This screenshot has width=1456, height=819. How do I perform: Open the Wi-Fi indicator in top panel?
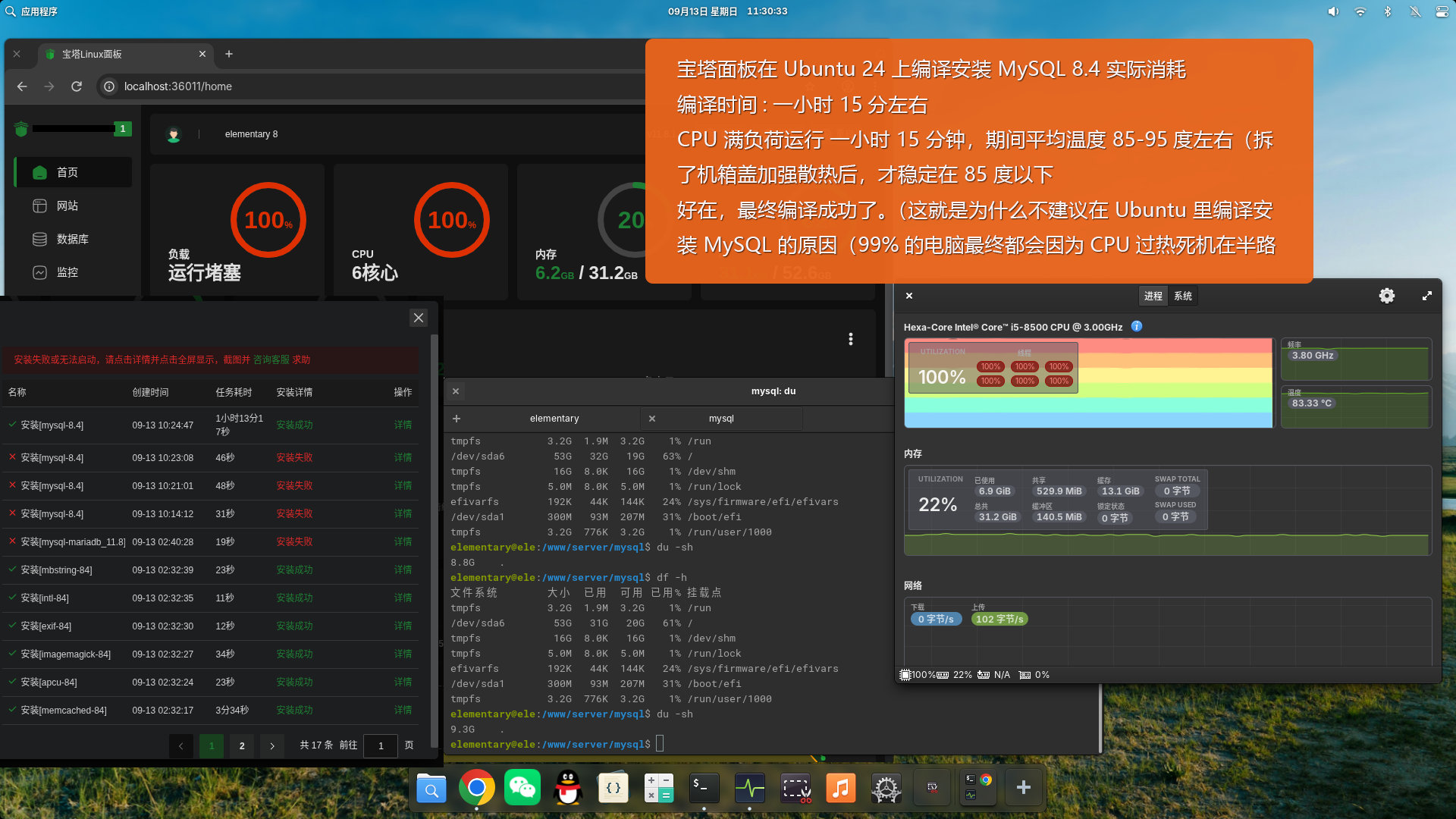point(1360,11)
